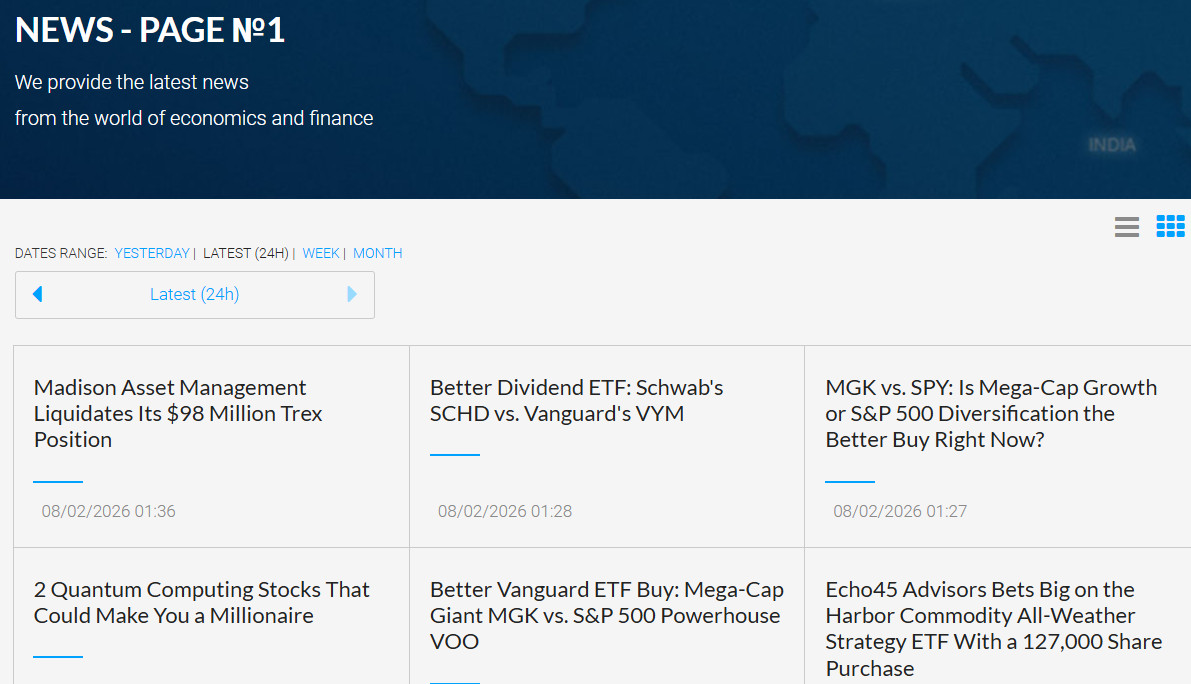Switch to list view layout
Image resolution: width=1191 pixels, height=684 pixels.
coord(1127,227)
